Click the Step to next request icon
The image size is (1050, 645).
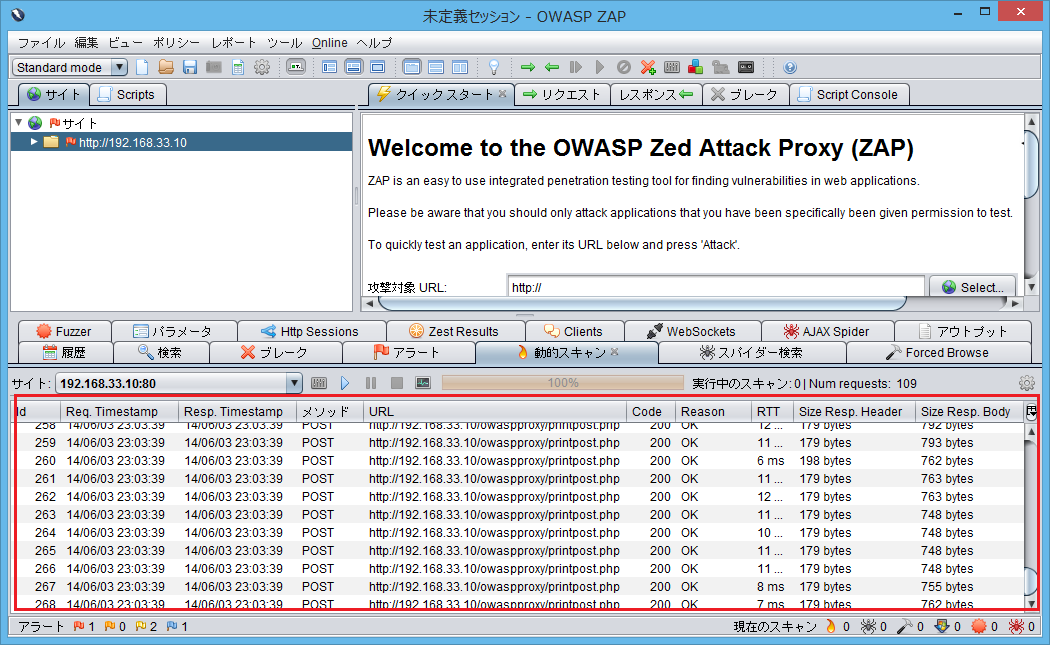tap(576, 67)
